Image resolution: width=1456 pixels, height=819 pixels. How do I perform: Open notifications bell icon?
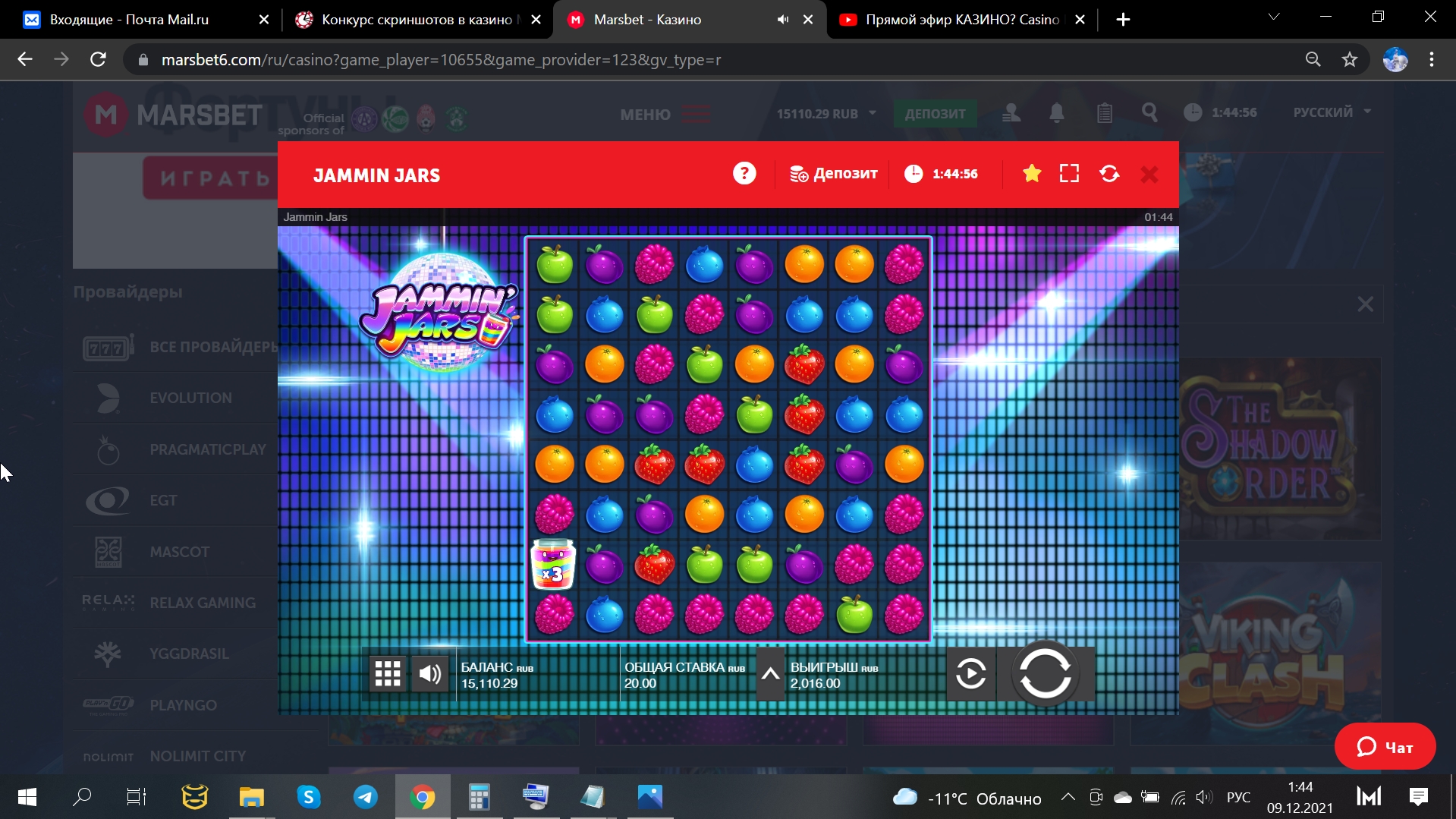(1056, 113)
